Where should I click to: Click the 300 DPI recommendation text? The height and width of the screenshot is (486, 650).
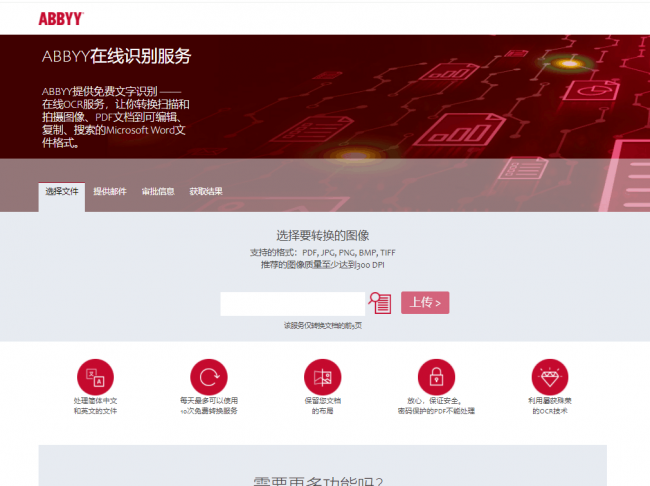(323, 265)
